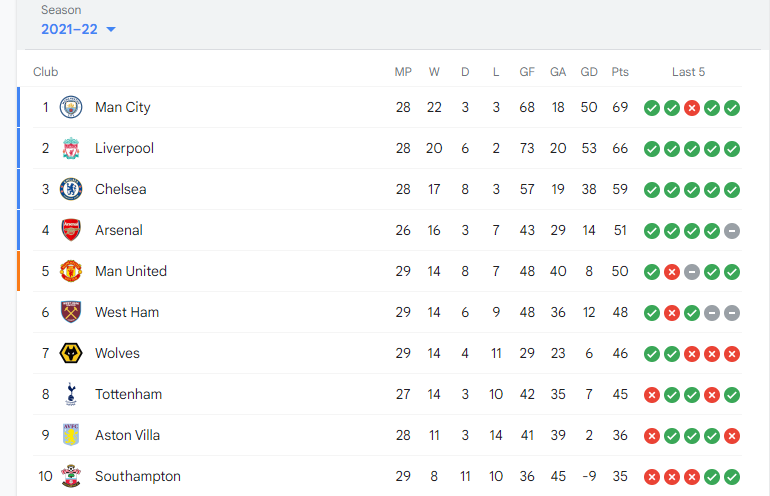Select the Southampton table row name
The height and width of the screenshot is (496, 770).
(x=138, y=476)
